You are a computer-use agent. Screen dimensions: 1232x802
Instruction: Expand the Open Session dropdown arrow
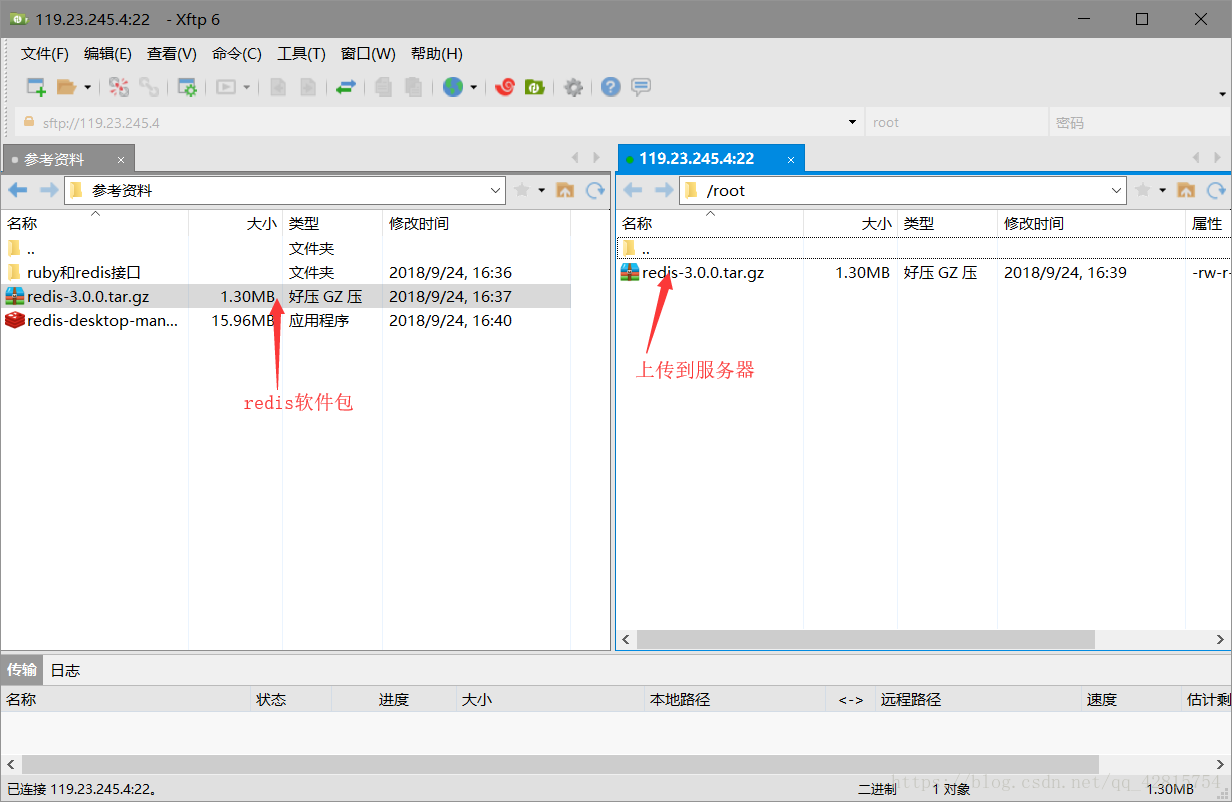click(87, 88)
